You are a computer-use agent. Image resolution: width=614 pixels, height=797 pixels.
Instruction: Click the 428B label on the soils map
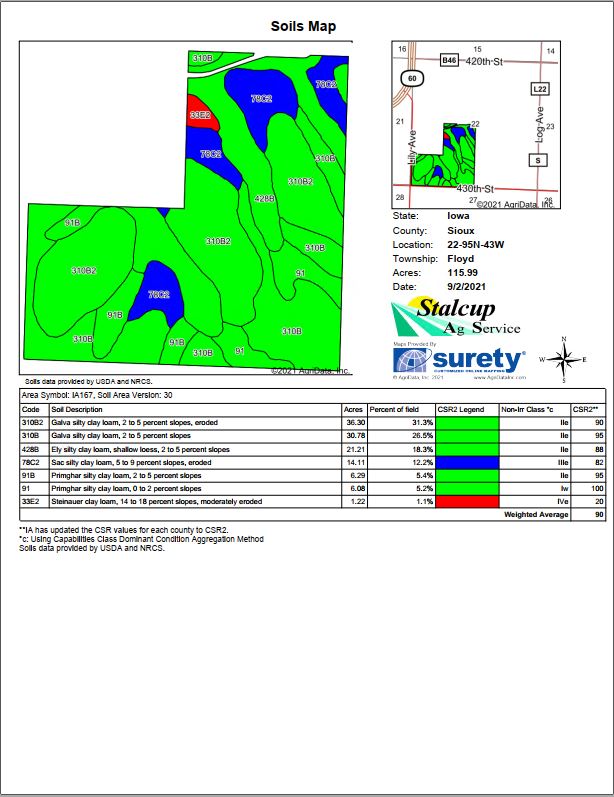(x=265, y=198)
